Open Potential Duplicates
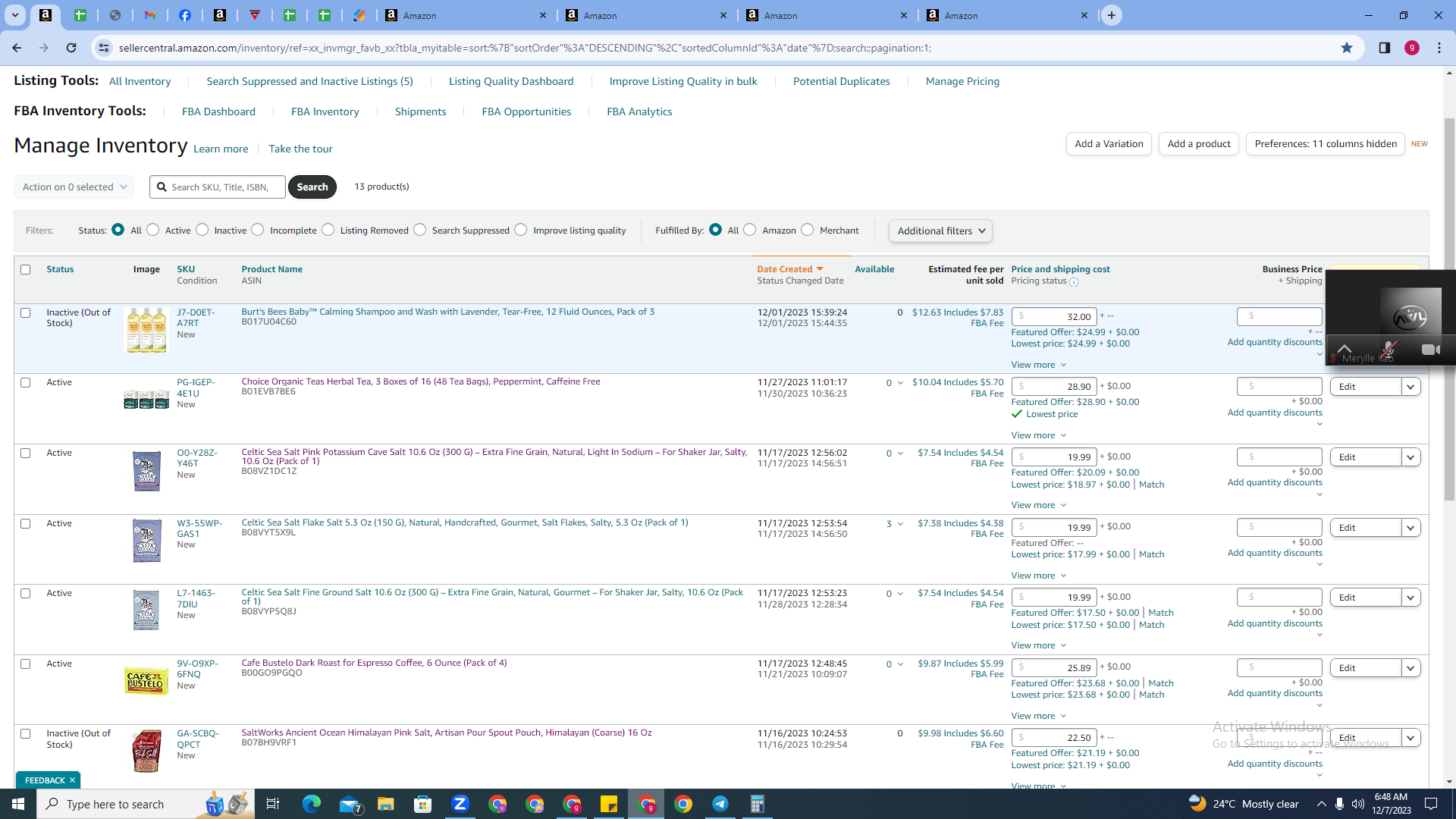Image resolution: width=1456 pixels, height=819 pixels. [841, 81]
